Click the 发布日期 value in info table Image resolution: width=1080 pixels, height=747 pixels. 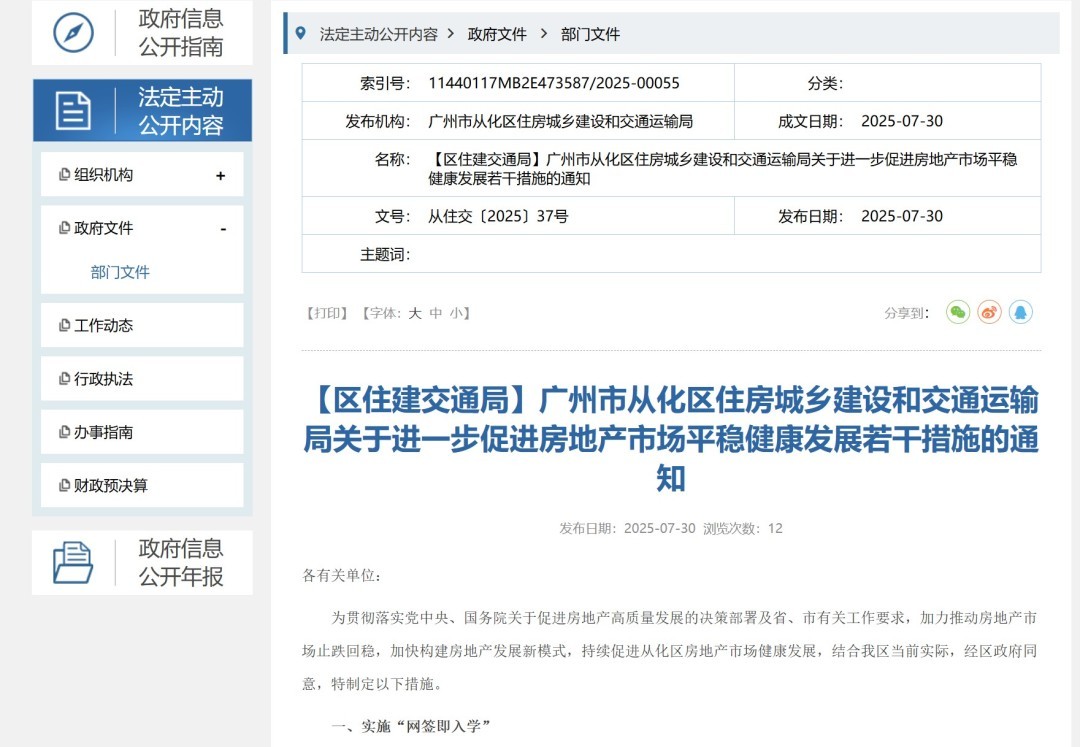[x=902, y=216]
